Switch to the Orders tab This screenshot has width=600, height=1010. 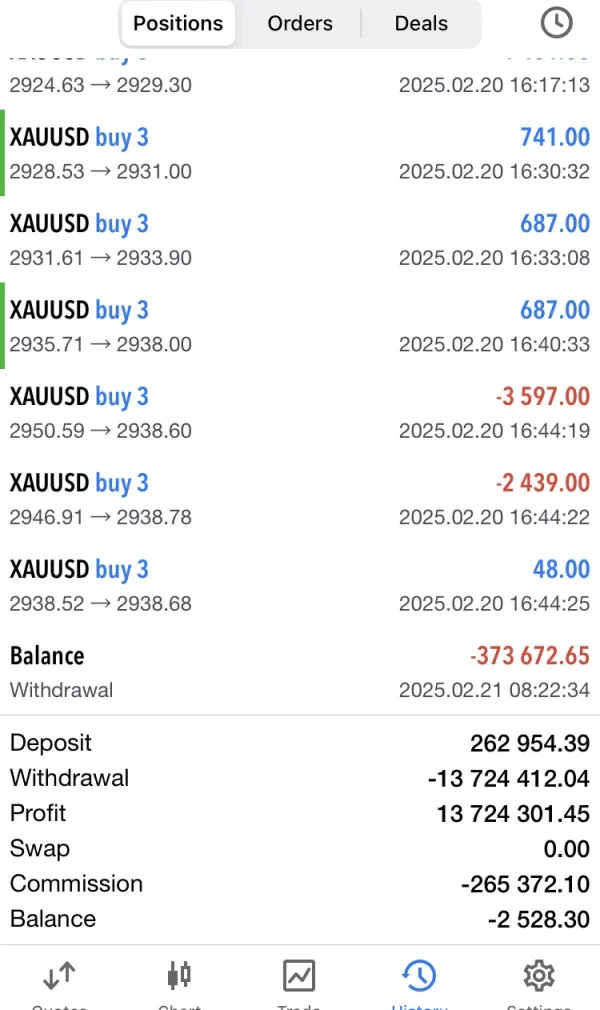point(300,23)
